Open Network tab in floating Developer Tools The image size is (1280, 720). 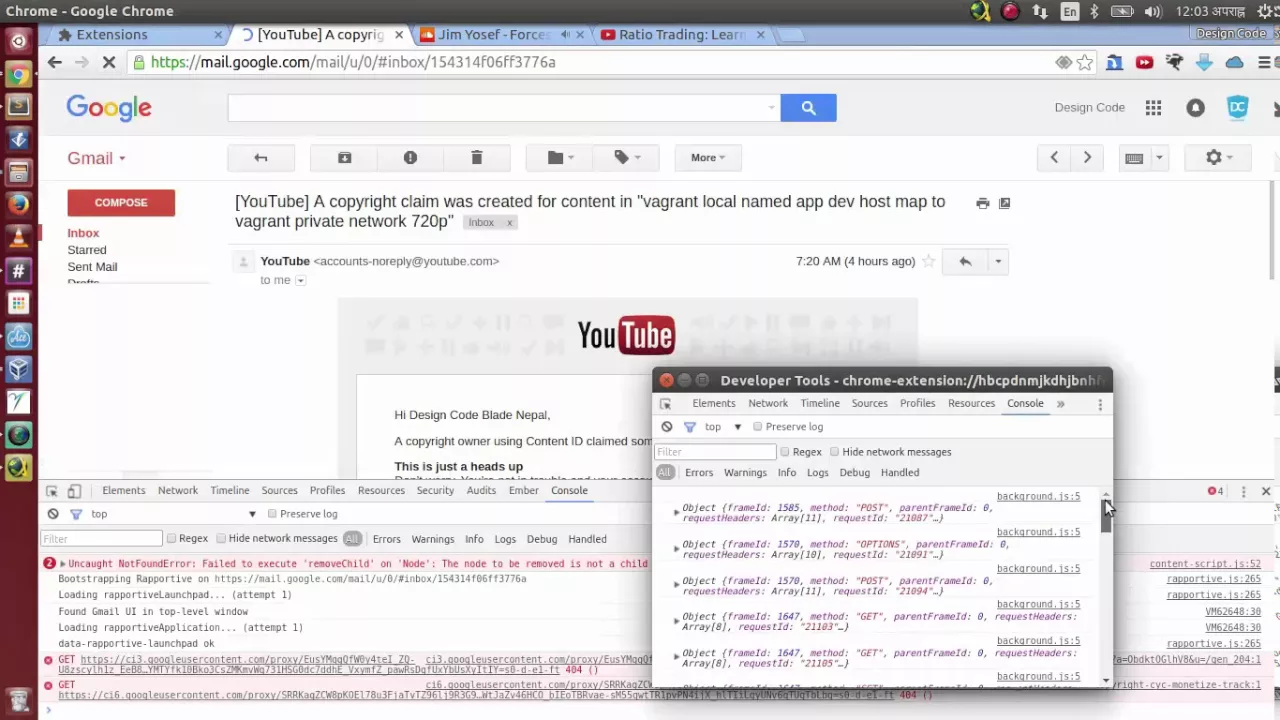768,404
